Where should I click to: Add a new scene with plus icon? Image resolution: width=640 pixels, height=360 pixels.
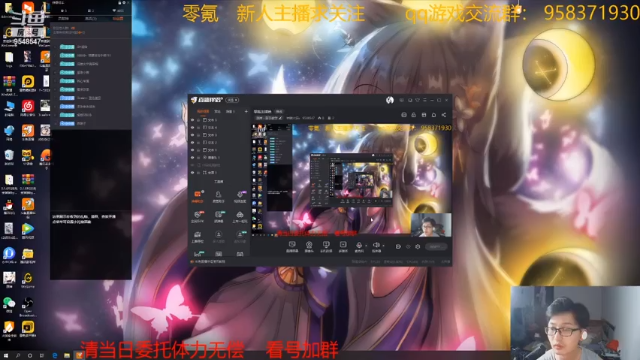(x=246, y=111)
